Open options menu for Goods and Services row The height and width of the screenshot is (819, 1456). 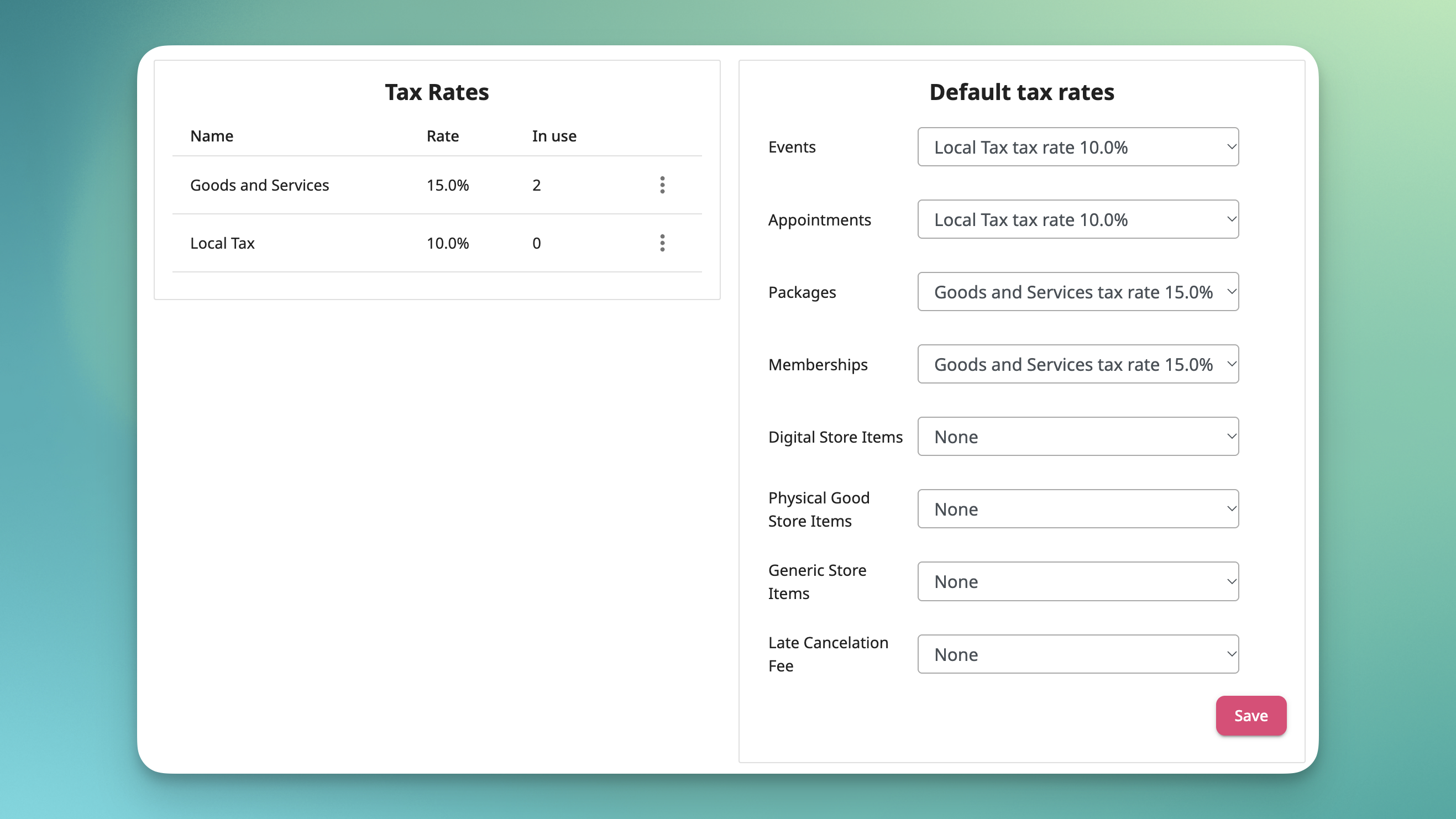coord(662,185)
